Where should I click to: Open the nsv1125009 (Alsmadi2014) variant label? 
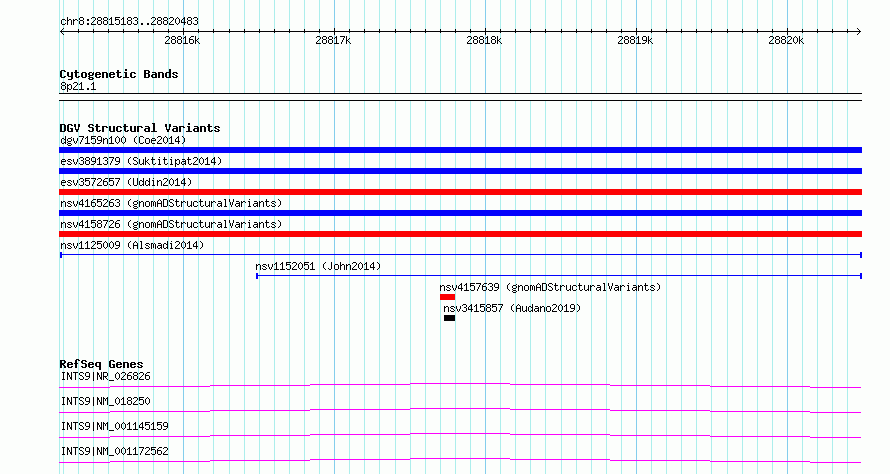pos(132,245)
